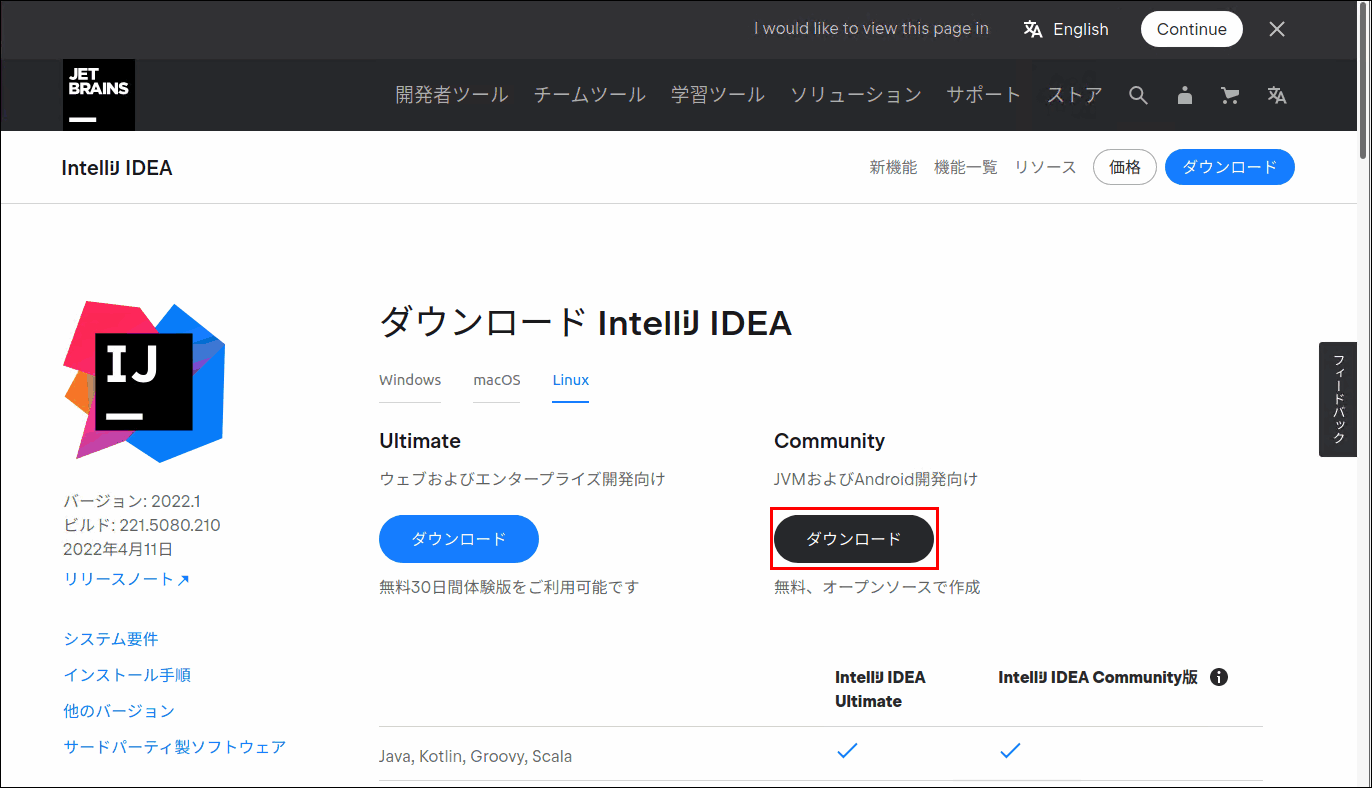
Task: Open the shopping cart icon
Action: click(1230, 95)
